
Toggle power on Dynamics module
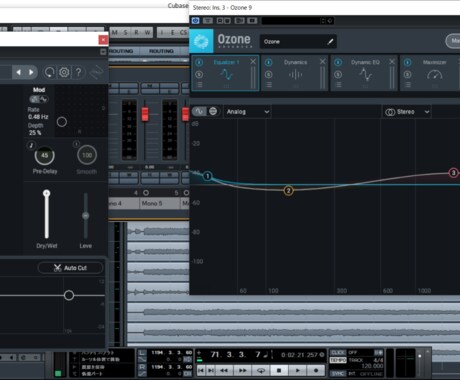[268, 62]
